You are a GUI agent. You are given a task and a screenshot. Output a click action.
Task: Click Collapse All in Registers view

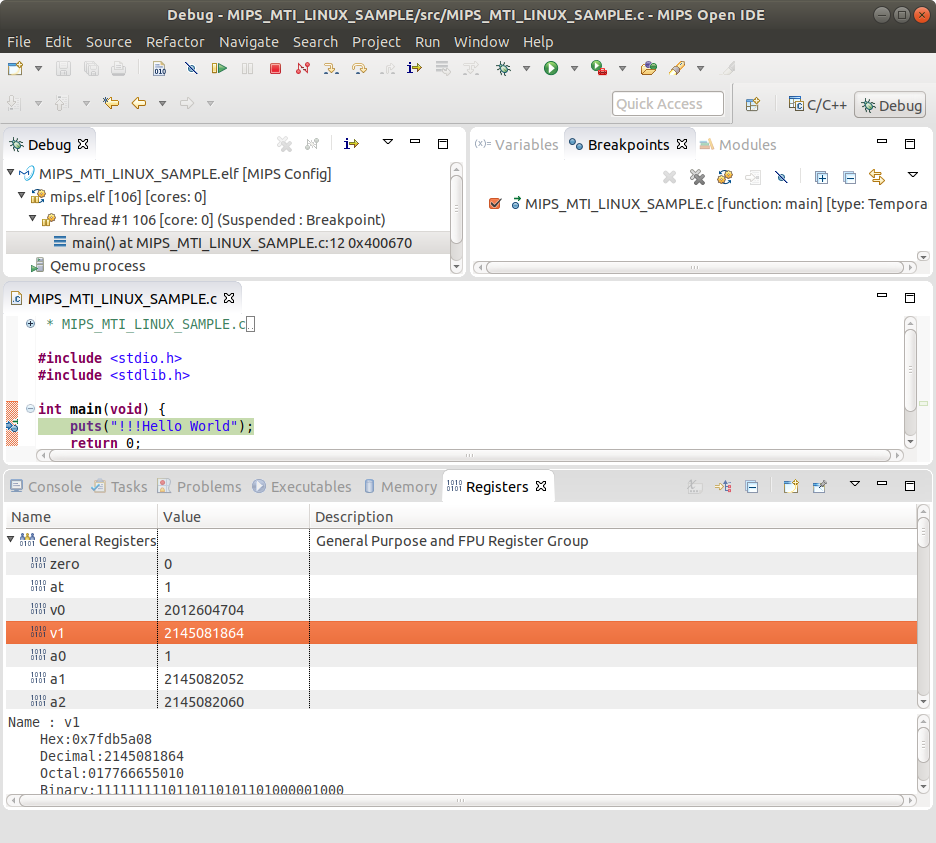click(x=752, y=487)
